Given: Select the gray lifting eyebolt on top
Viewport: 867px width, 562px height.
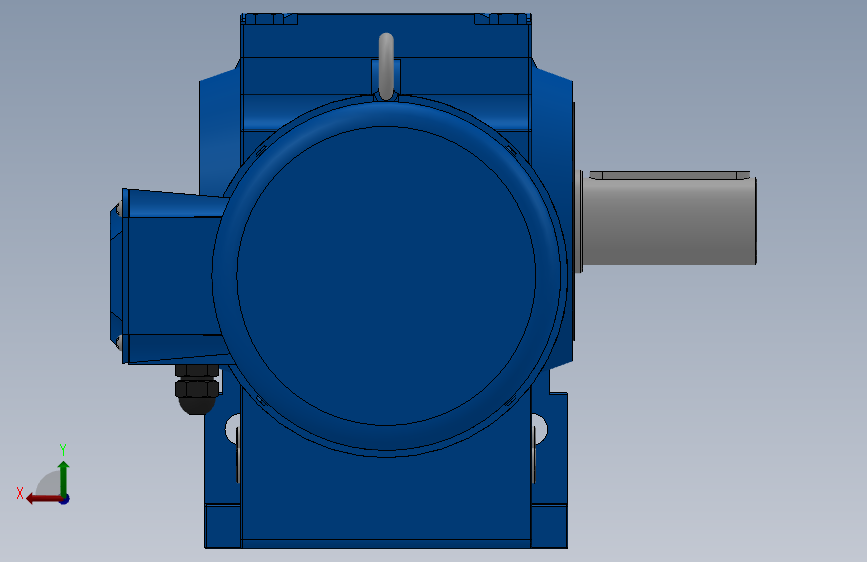Looking at the screenshot, I should [x=386, y=66].
